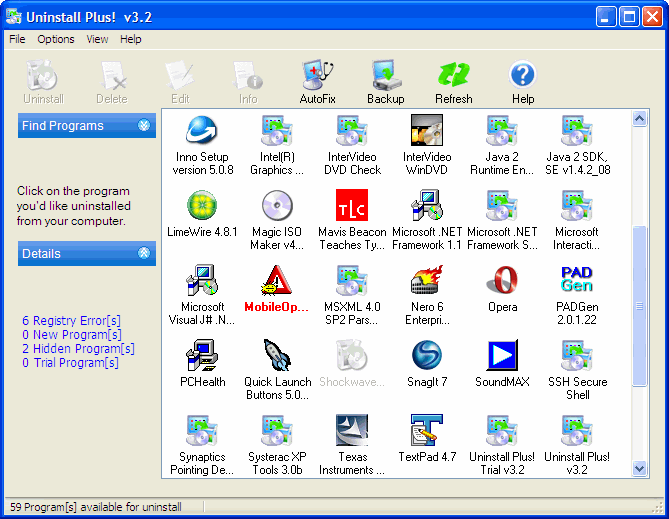The image size is (669, 519).
Task: Maximize the Uninstall Plus! window
Action: click(x=629, y=17)
